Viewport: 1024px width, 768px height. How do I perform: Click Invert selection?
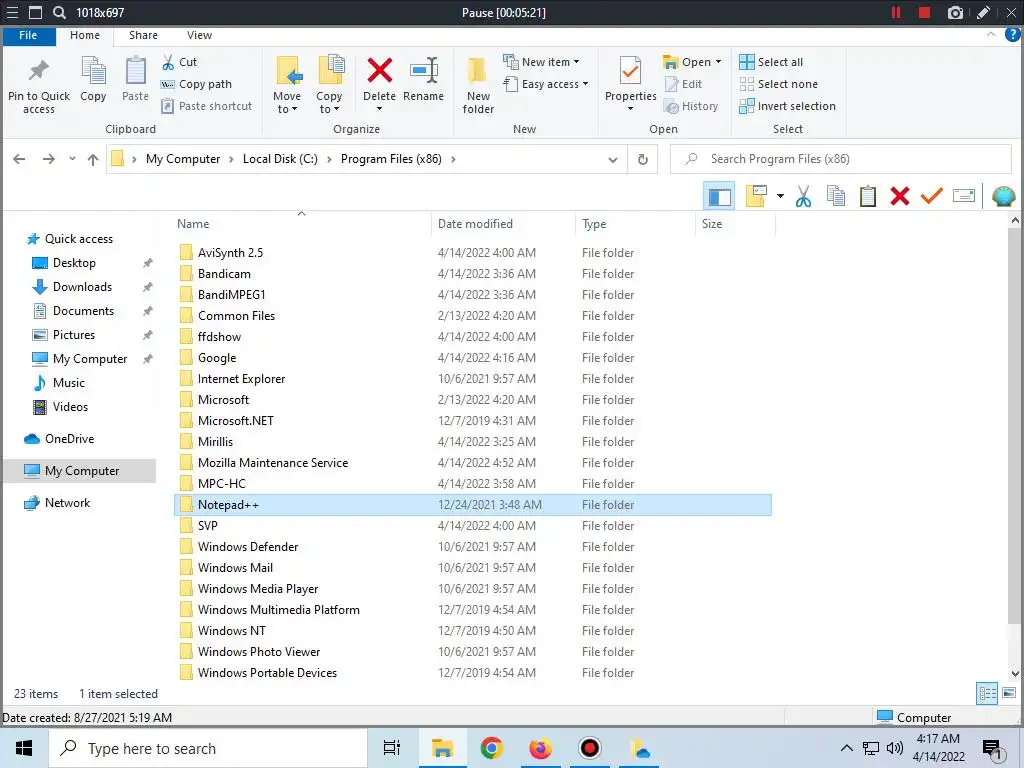(788, 106)
